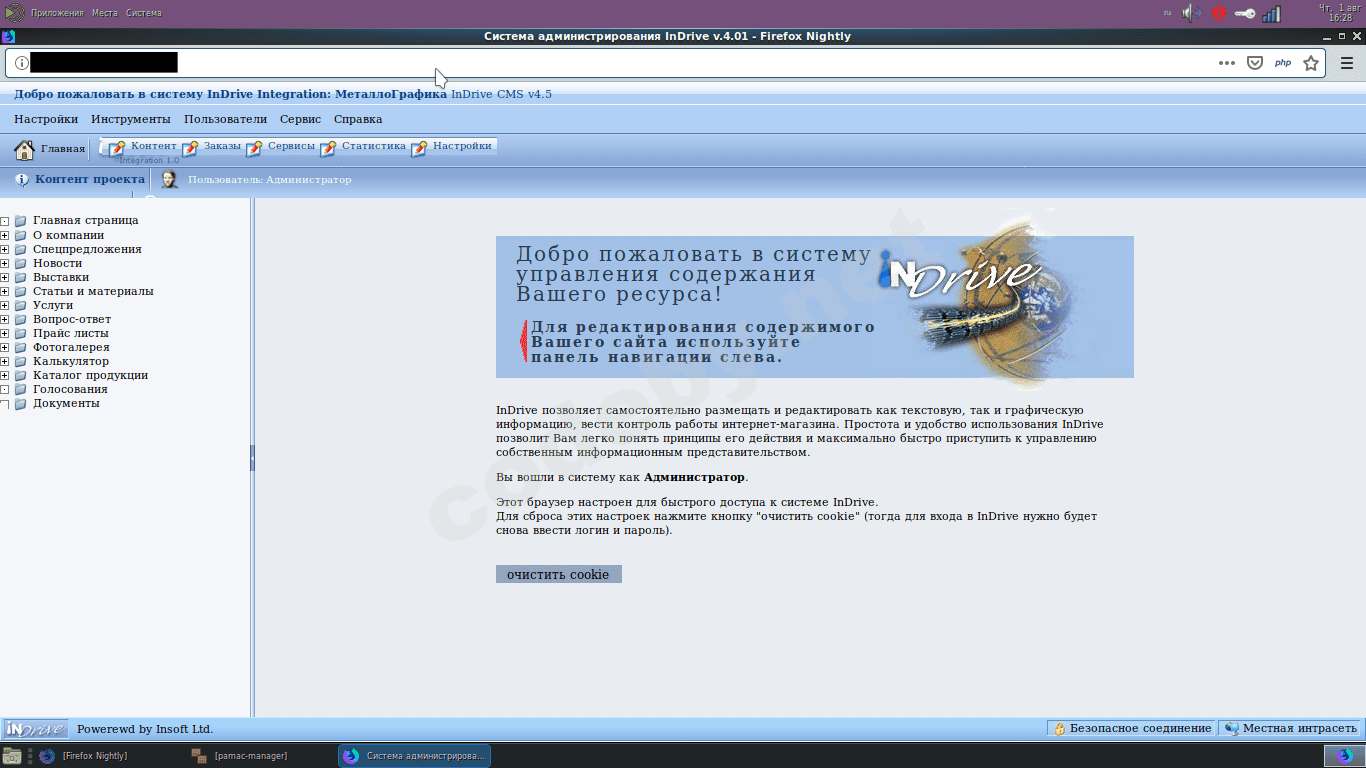Click the Administrator user avatar icon
This screenshot has width=1366, height=768.
click(x=170, y=180)
